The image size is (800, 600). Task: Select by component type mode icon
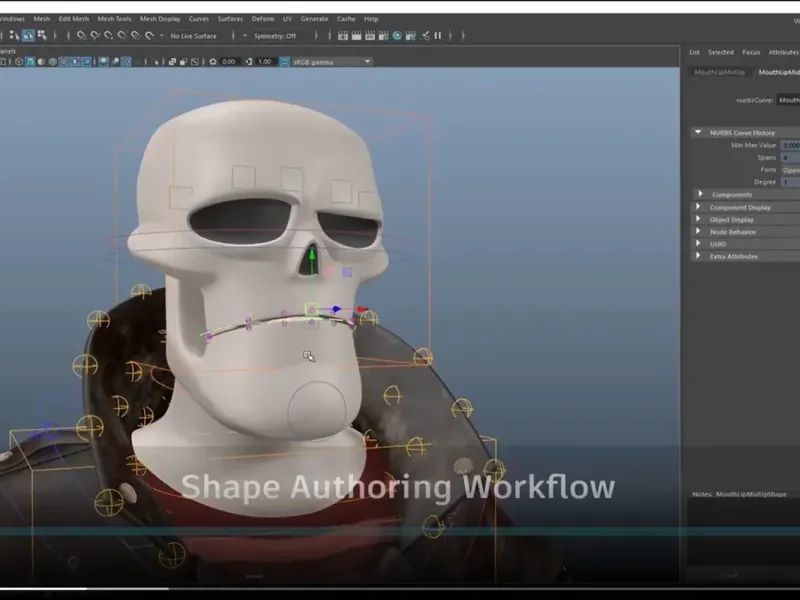[42, 35]
